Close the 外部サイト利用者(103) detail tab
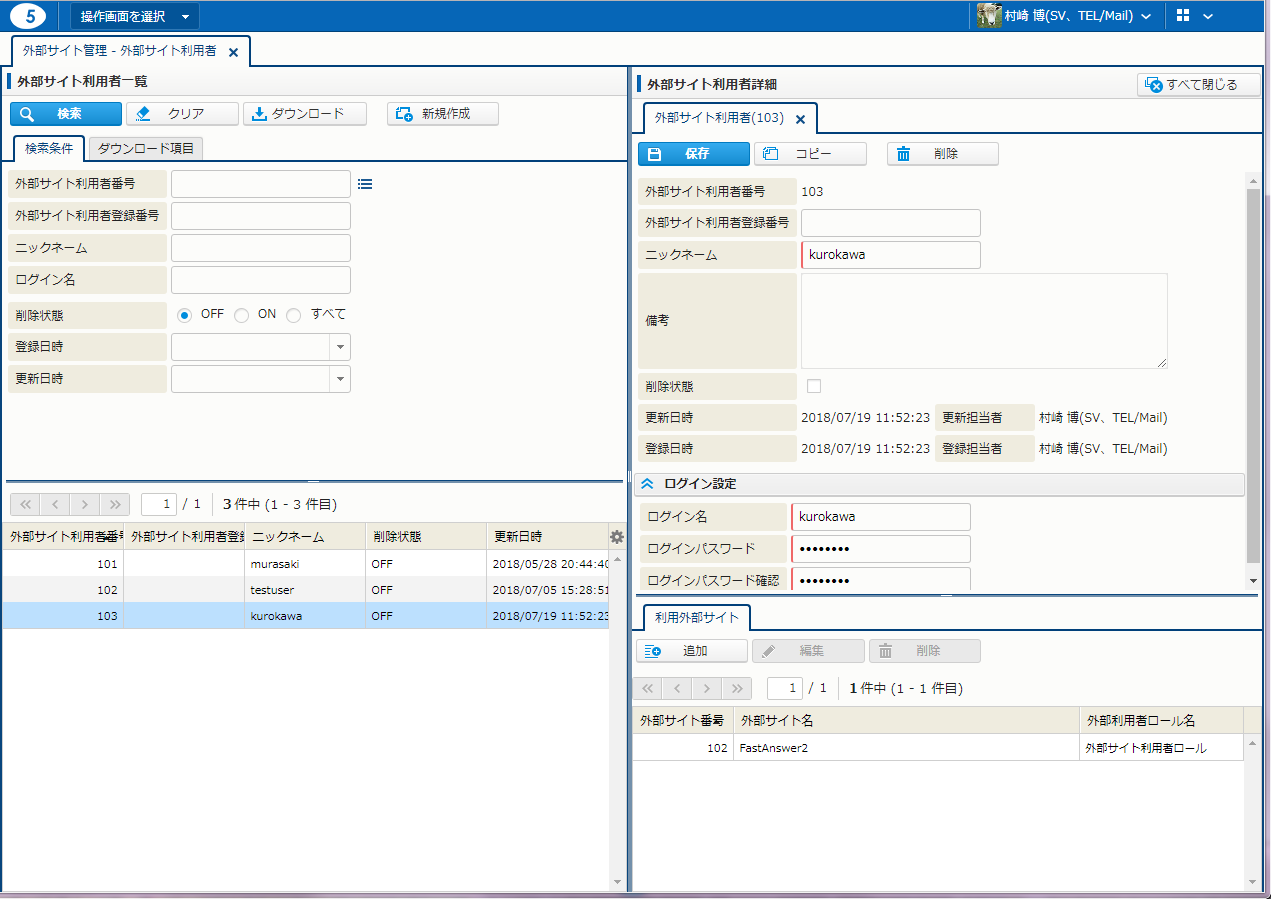This screenshot has height=899, width=1271. 800,119
